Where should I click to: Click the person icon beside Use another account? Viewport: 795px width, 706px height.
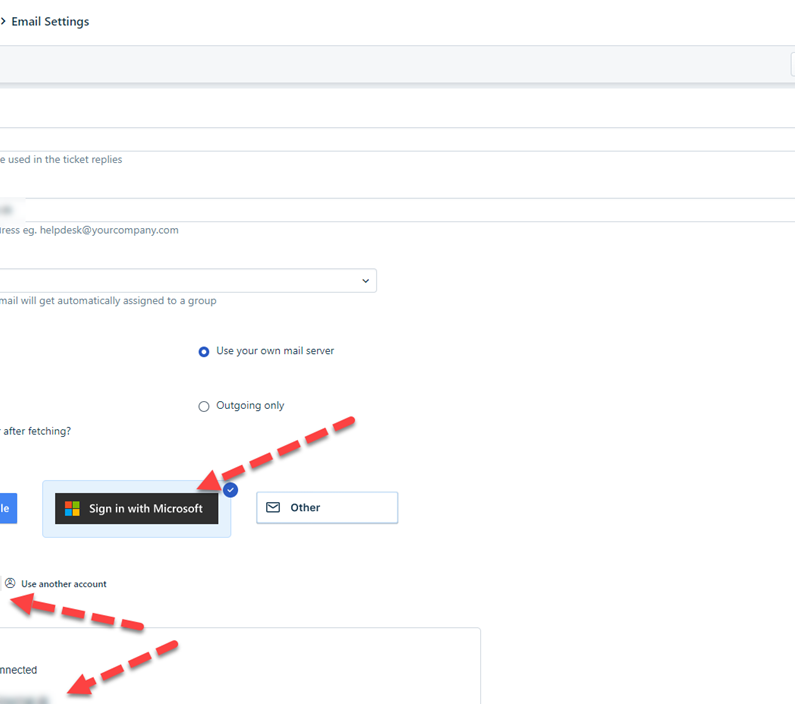click(x=10, y=583)
